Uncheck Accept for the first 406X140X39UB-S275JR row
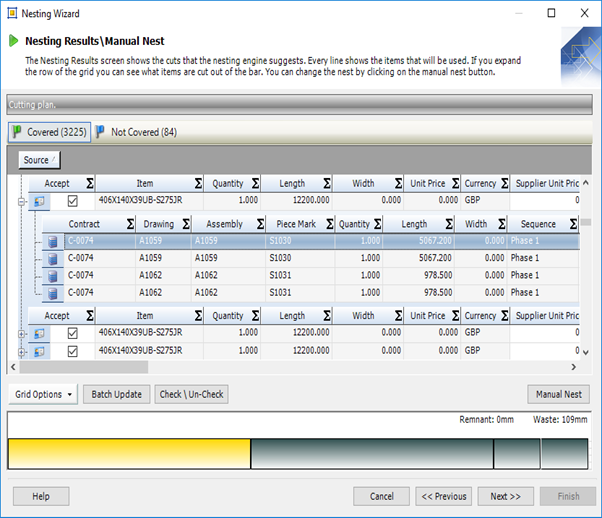602x518 pixels. coord(72,201)
